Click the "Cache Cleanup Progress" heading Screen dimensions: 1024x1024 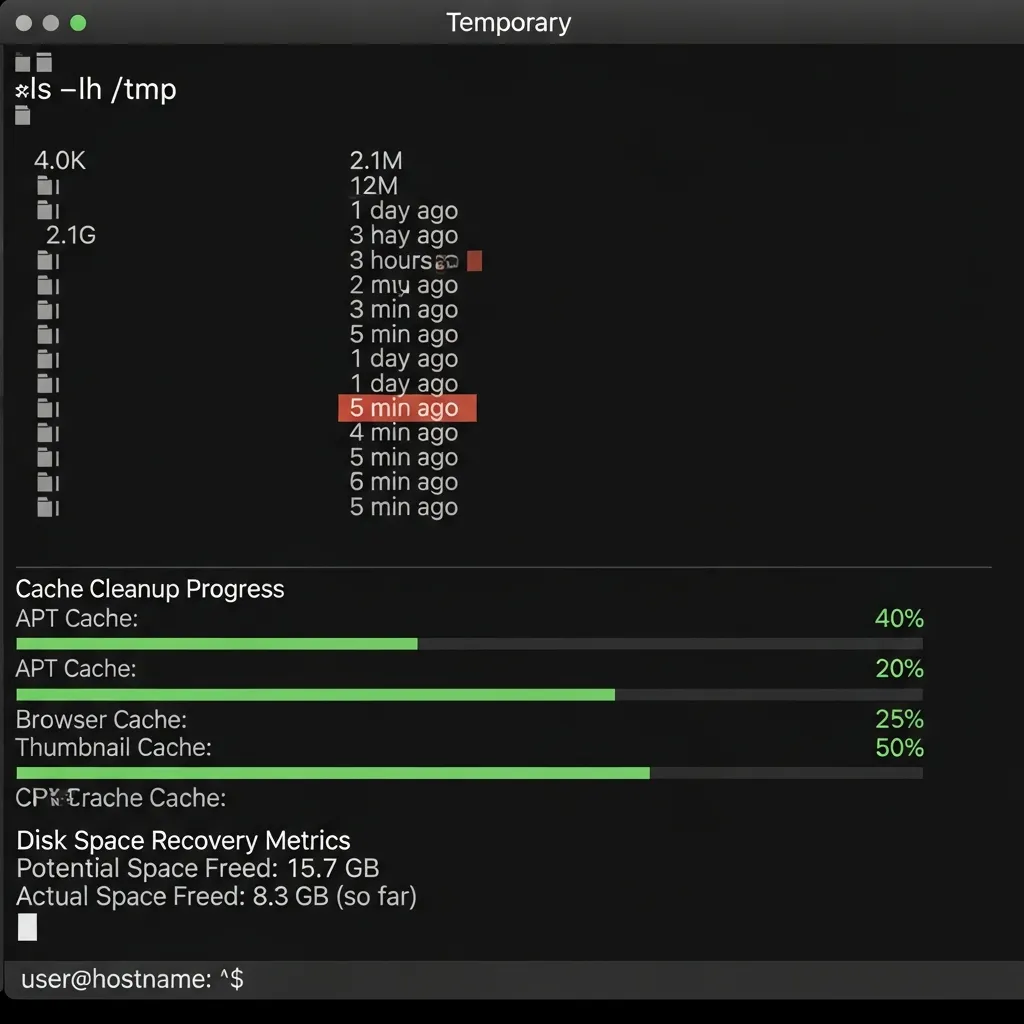tap(150, 589)
